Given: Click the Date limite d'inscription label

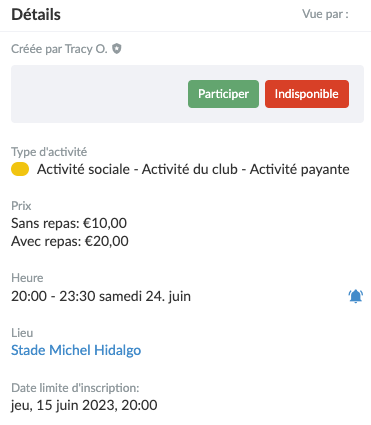Looking at the screenshot, I should [x=75, y=388].
